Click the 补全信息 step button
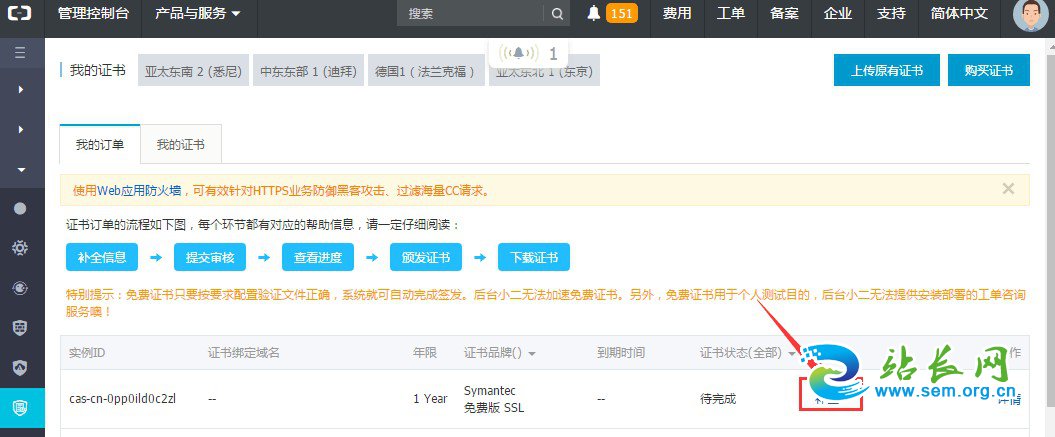The image size is (1055, 437). point(102,257)
